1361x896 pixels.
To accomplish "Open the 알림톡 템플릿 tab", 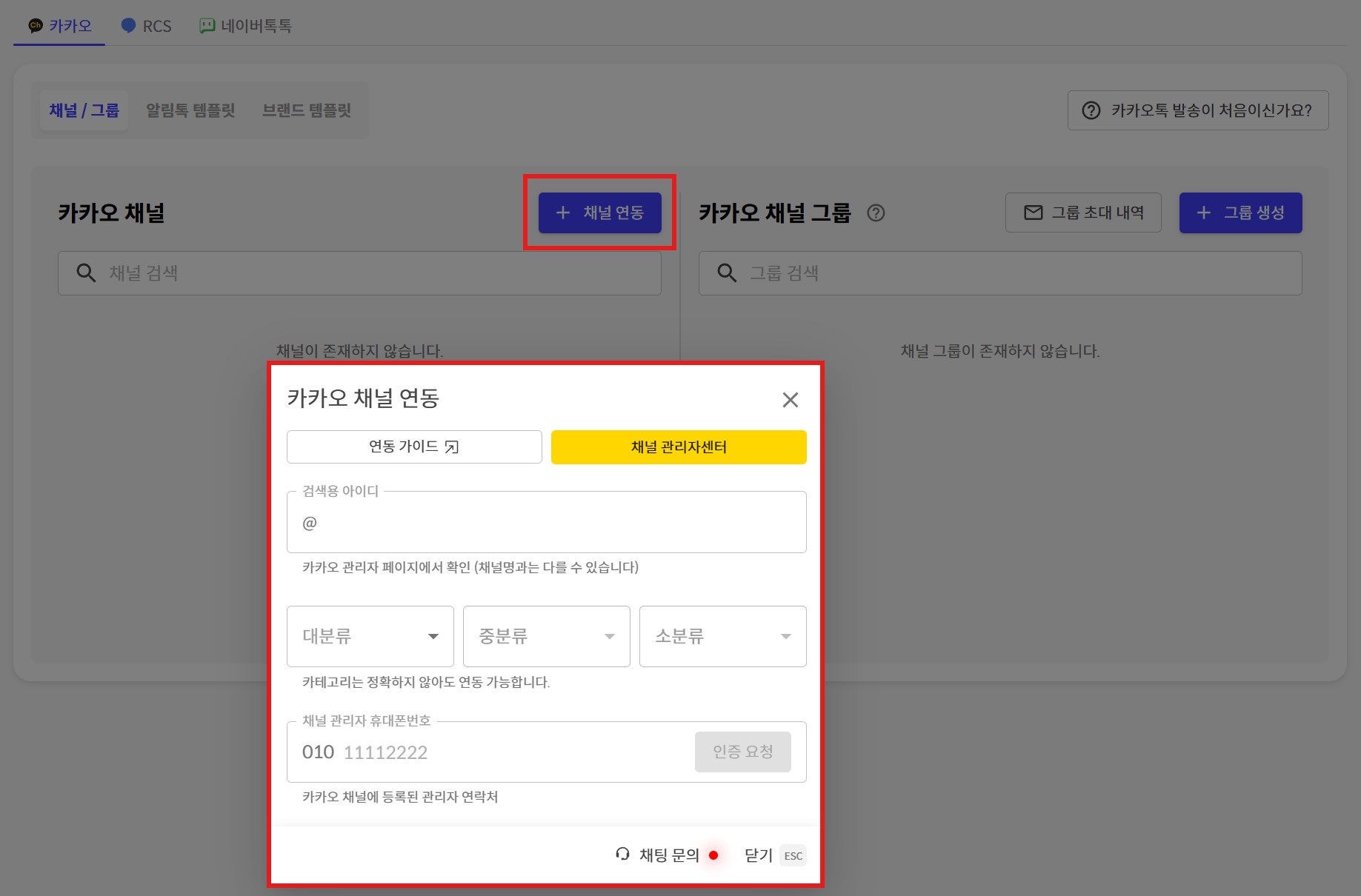I will (190, 110).
